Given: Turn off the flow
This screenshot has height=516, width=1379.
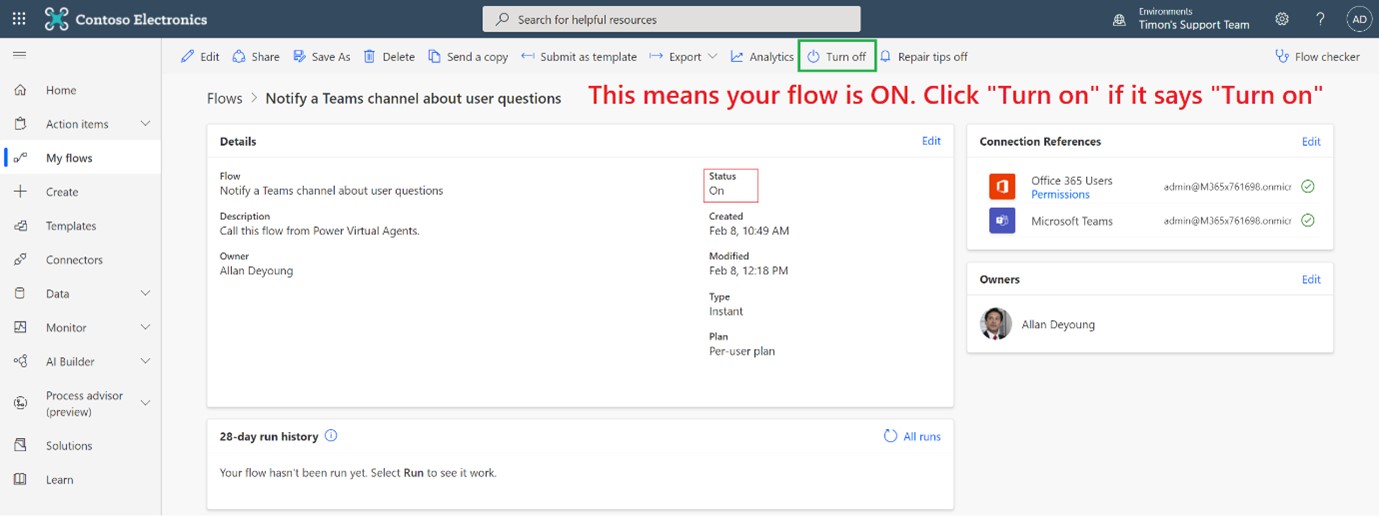Looking at the screenshot, I should pyautogui.click(x=837, y=56).
